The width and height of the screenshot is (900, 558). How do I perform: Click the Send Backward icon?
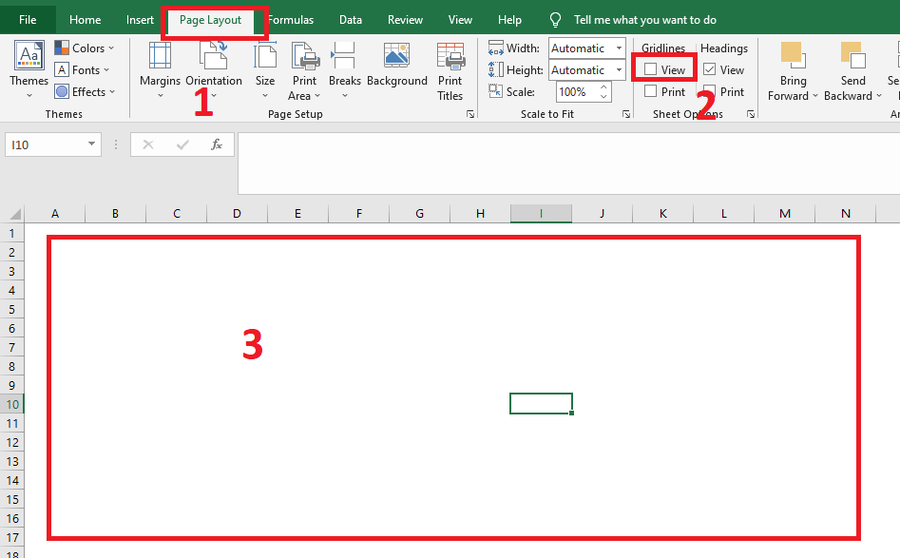pos(853,56)
